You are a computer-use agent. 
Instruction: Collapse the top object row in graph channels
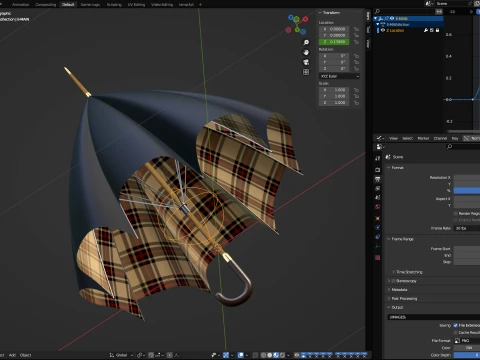[376, 18]
